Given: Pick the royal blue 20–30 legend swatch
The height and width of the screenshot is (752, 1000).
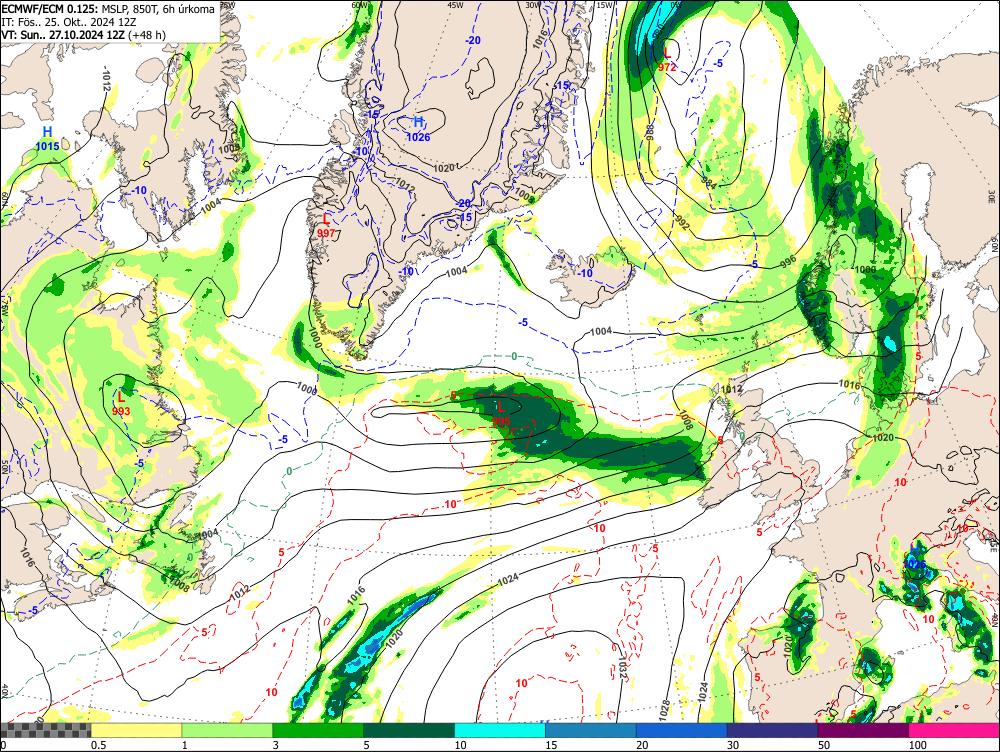Looking at the screenshot, I should coord(682,730).
